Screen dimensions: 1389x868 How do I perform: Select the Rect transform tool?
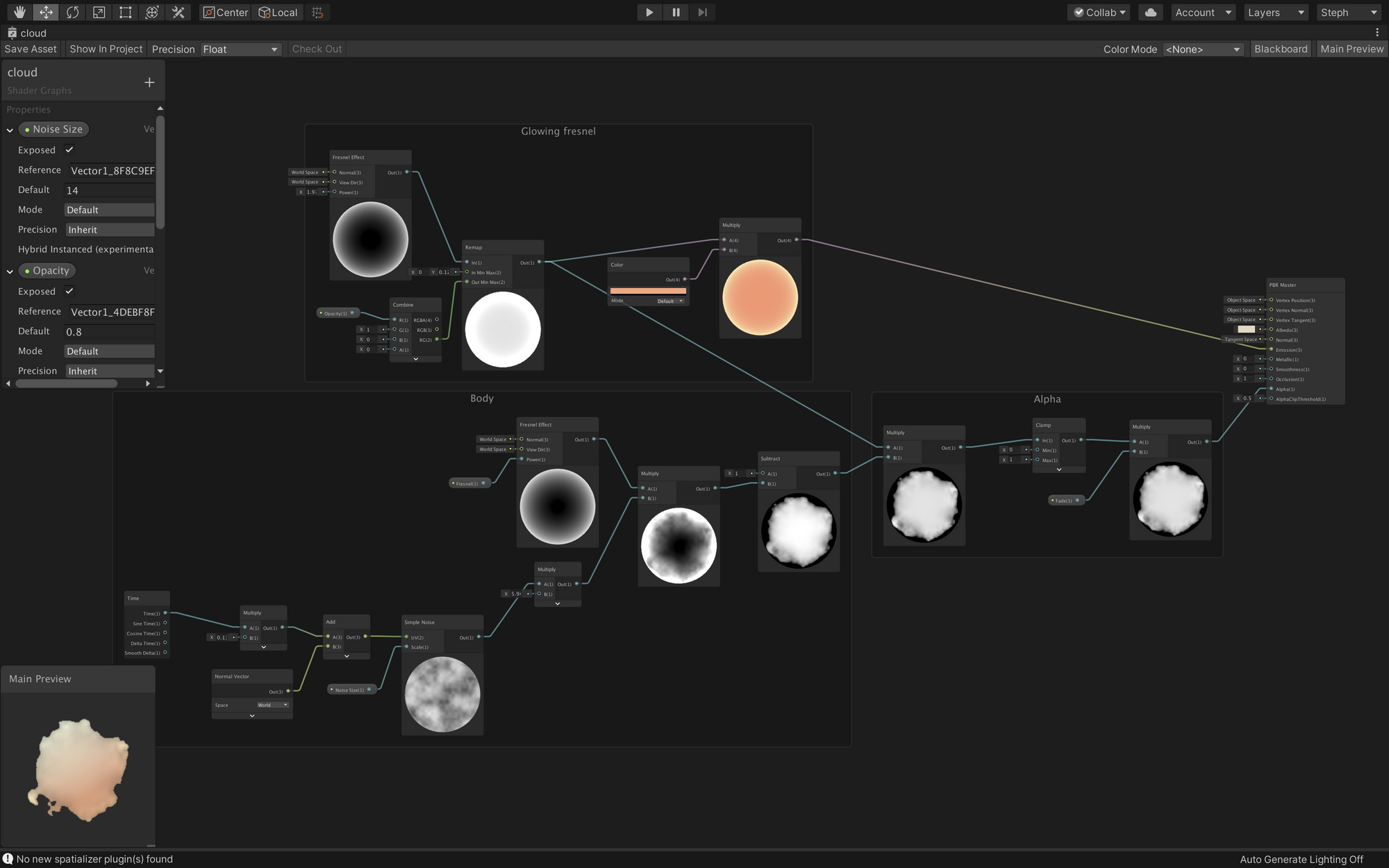pos(125,12)
